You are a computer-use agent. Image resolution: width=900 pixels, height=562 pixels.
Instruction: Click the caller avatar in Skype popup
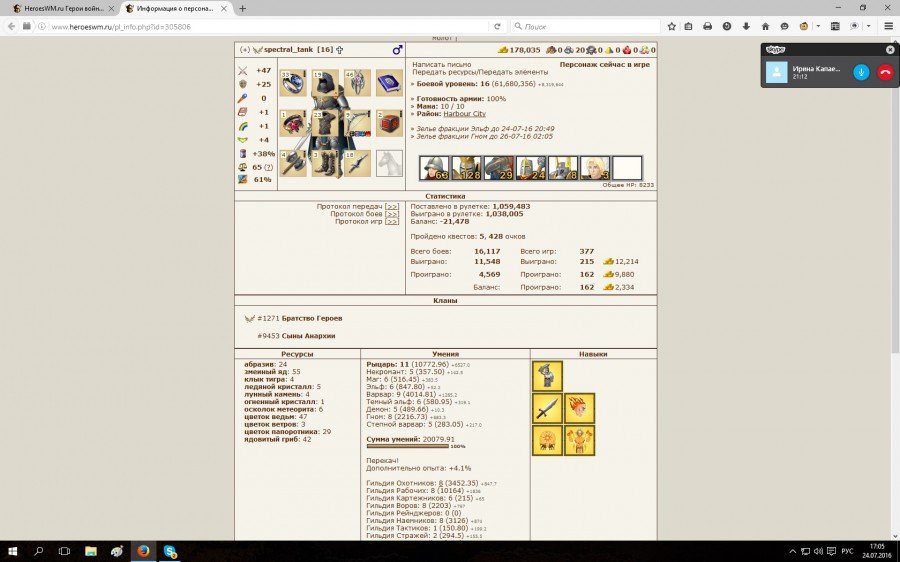(777, 72)
